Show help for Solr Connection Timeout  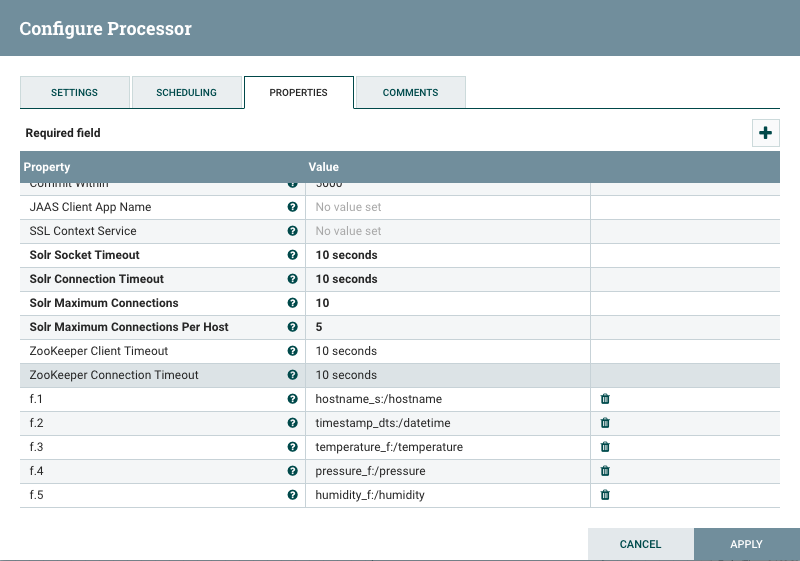click(292, 278)
